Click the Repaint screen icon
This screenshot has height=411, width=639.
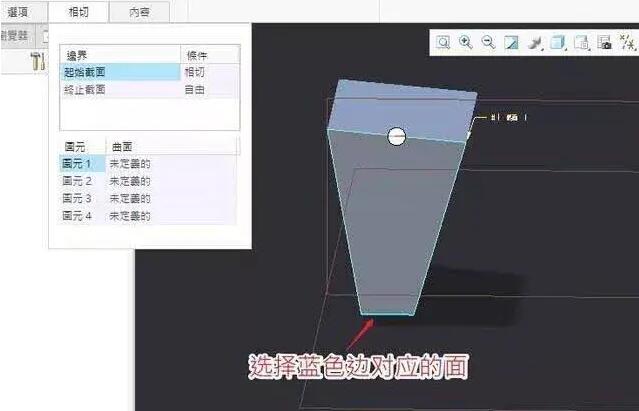point(511,42)
